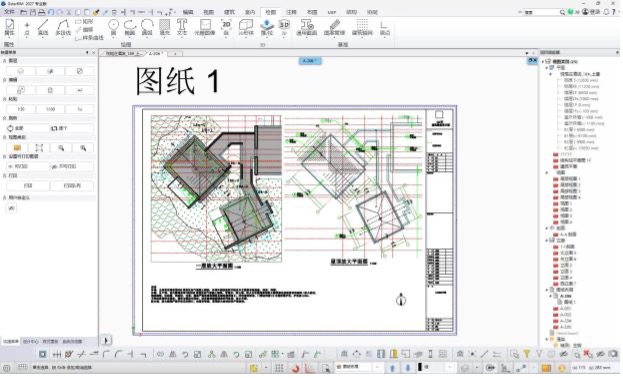Image resolution: width=623 pixels, height=378 pixels.
Task: Expand the collapsed left panel arrow button
Action: pyautogui.click(x=106, y=340)
